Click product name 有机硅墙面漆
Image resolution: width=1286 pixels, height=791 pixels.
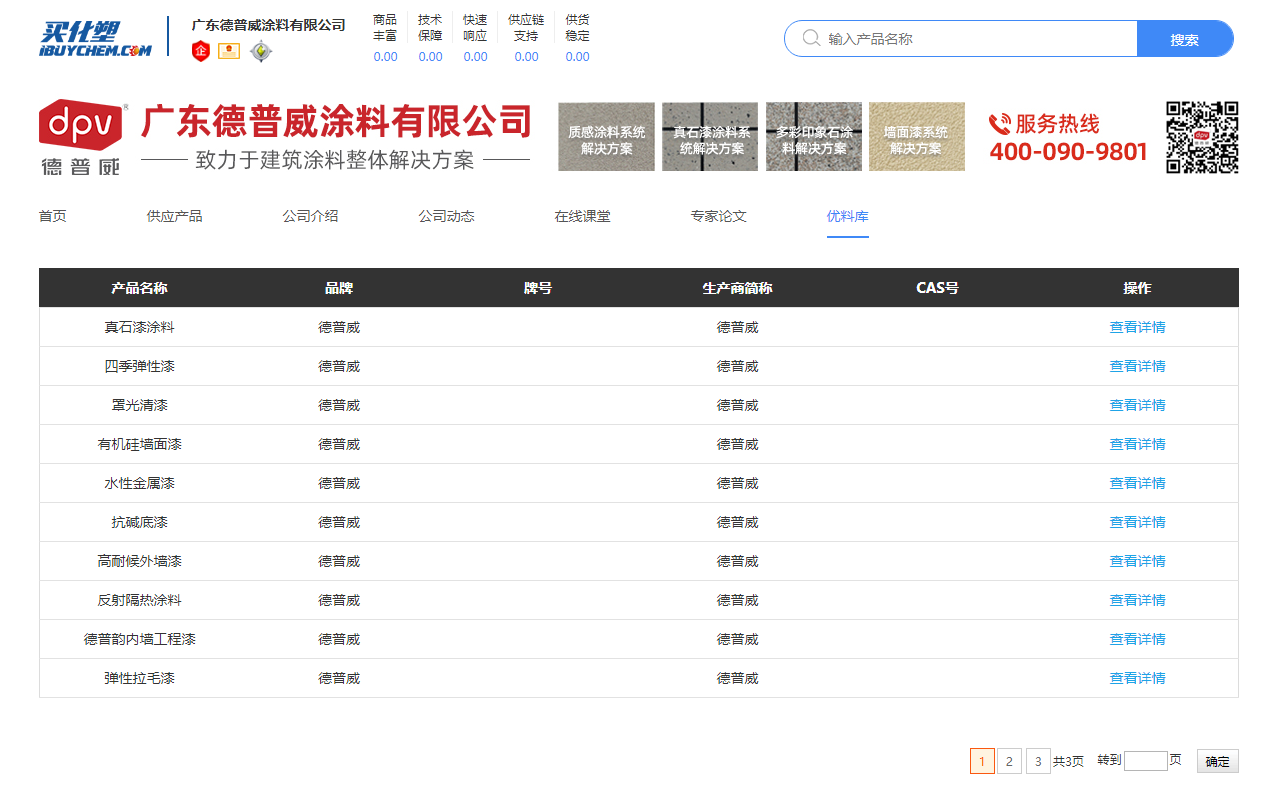tap(139, 444)
